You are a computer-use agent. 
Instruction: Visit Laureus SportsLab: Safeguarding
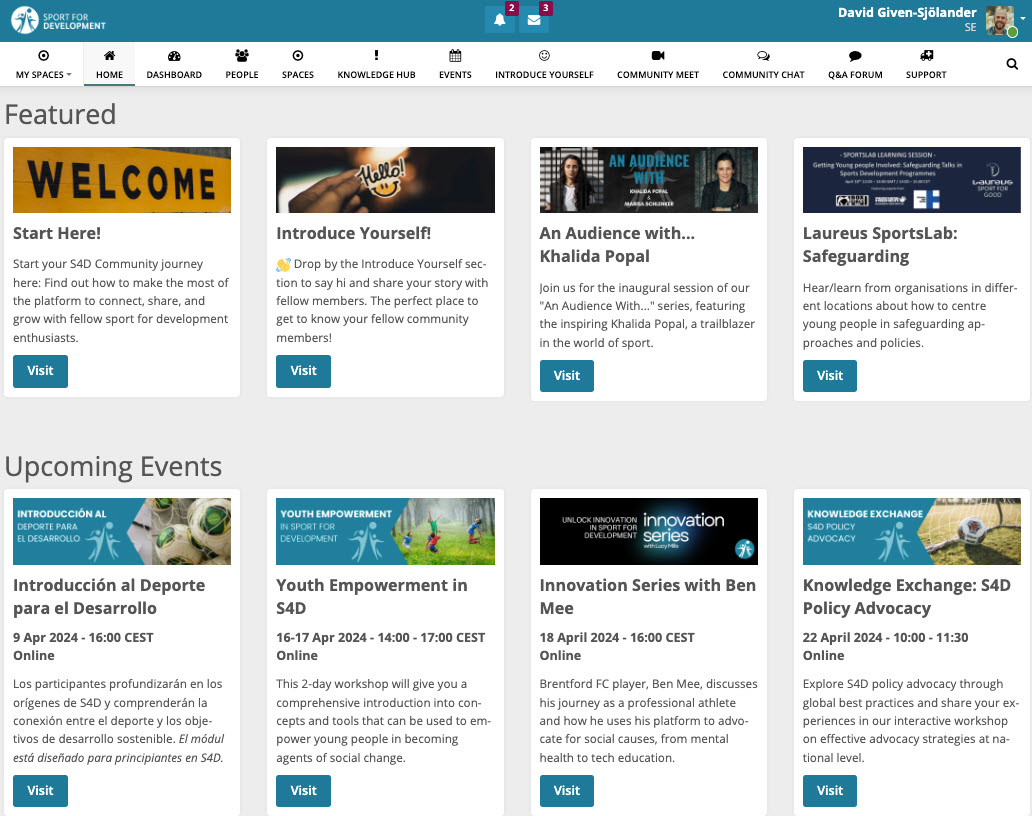[830, 376]
